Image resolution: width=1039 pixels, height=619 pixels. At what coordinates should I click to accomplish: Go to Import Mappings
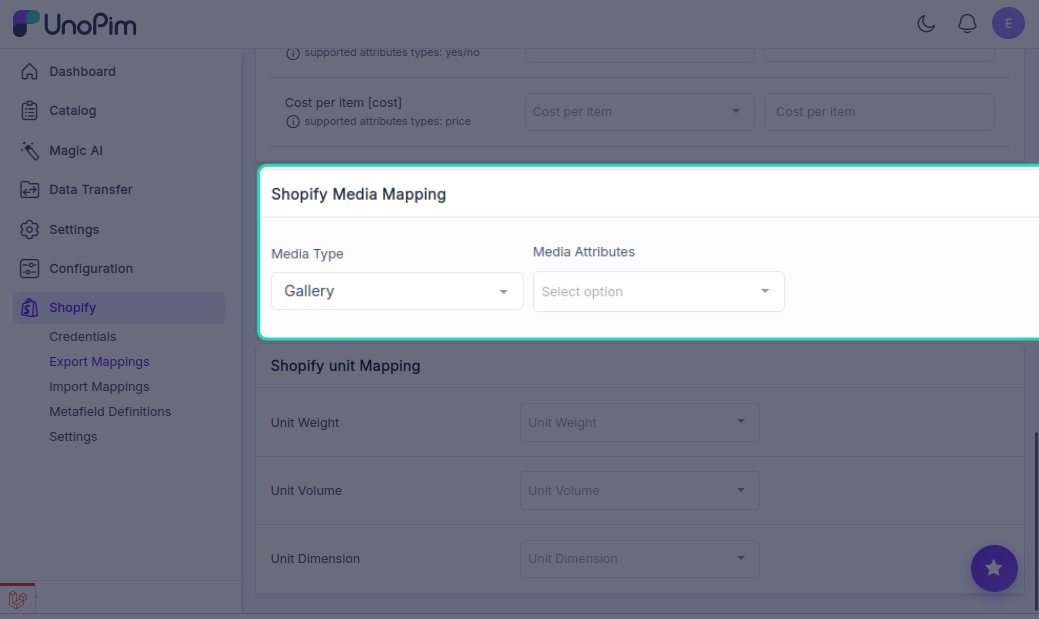coord(99,387)
